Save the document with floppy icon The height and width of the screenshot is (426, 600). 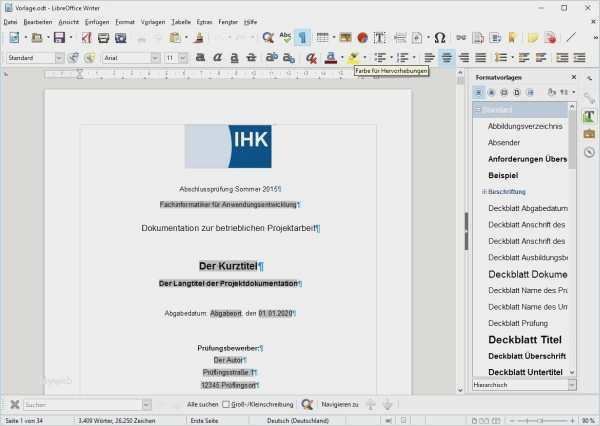pyautogui.click(x=59, y=38)
